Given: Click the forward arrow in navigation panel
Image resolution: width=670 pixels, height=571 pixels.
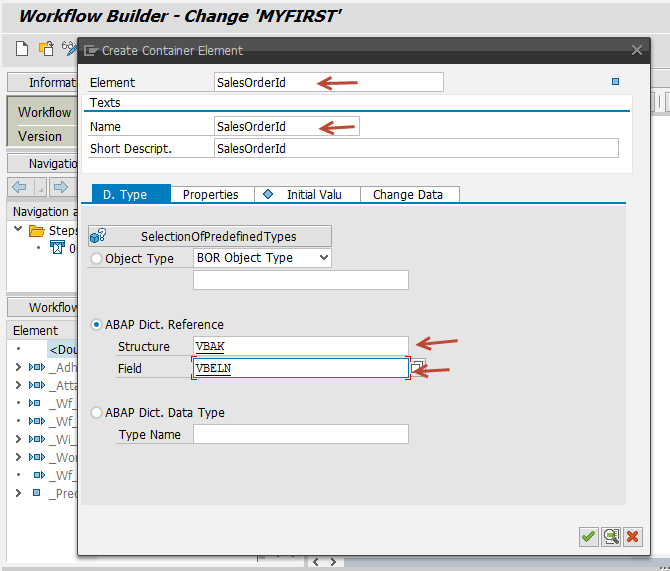Looking at the screenshot, I should tap(60, 187).
